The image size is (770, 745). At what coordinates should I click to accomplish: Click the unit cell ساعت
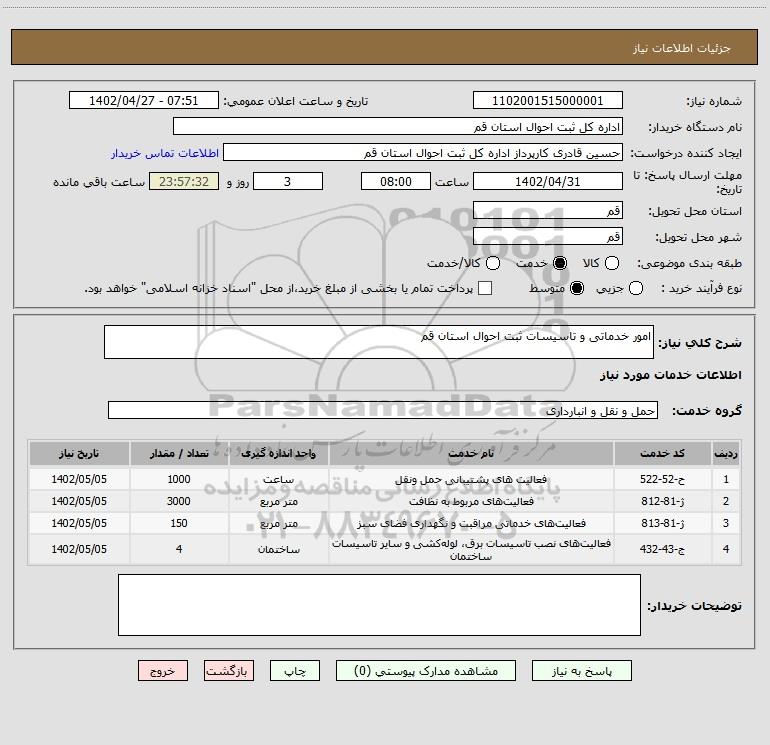click(x=279, y=479)
